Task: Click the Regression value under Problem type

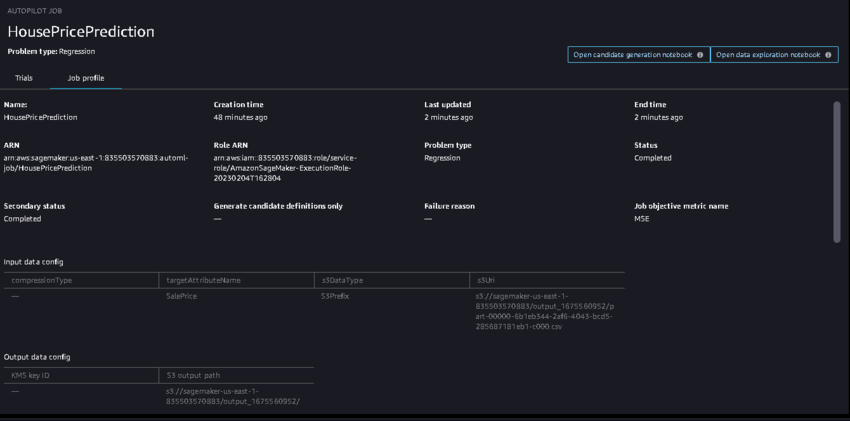Action: (x=442, y=158)
